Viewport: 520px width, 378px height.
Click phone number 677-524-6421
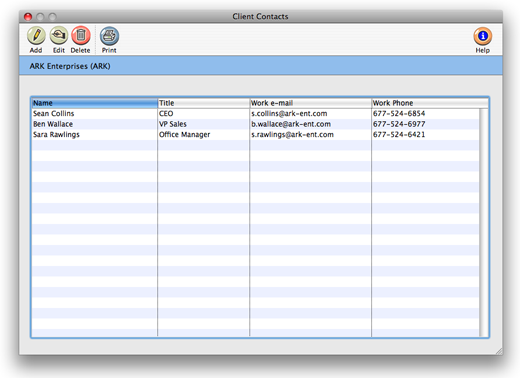click(x=399, y=135)
